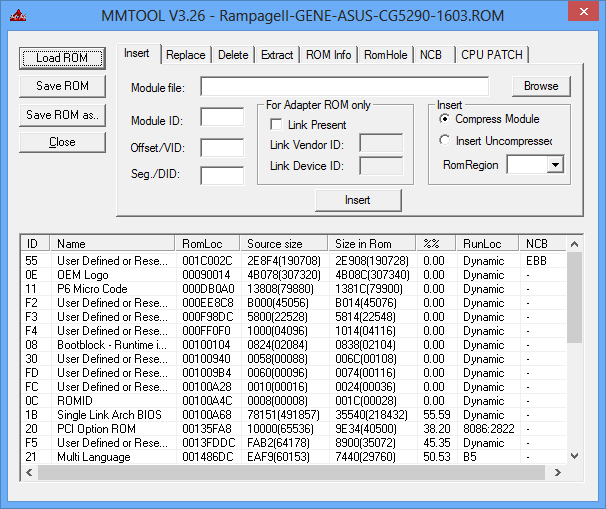
Task: Open the ROM Info tab
Action: click(329, 55)
